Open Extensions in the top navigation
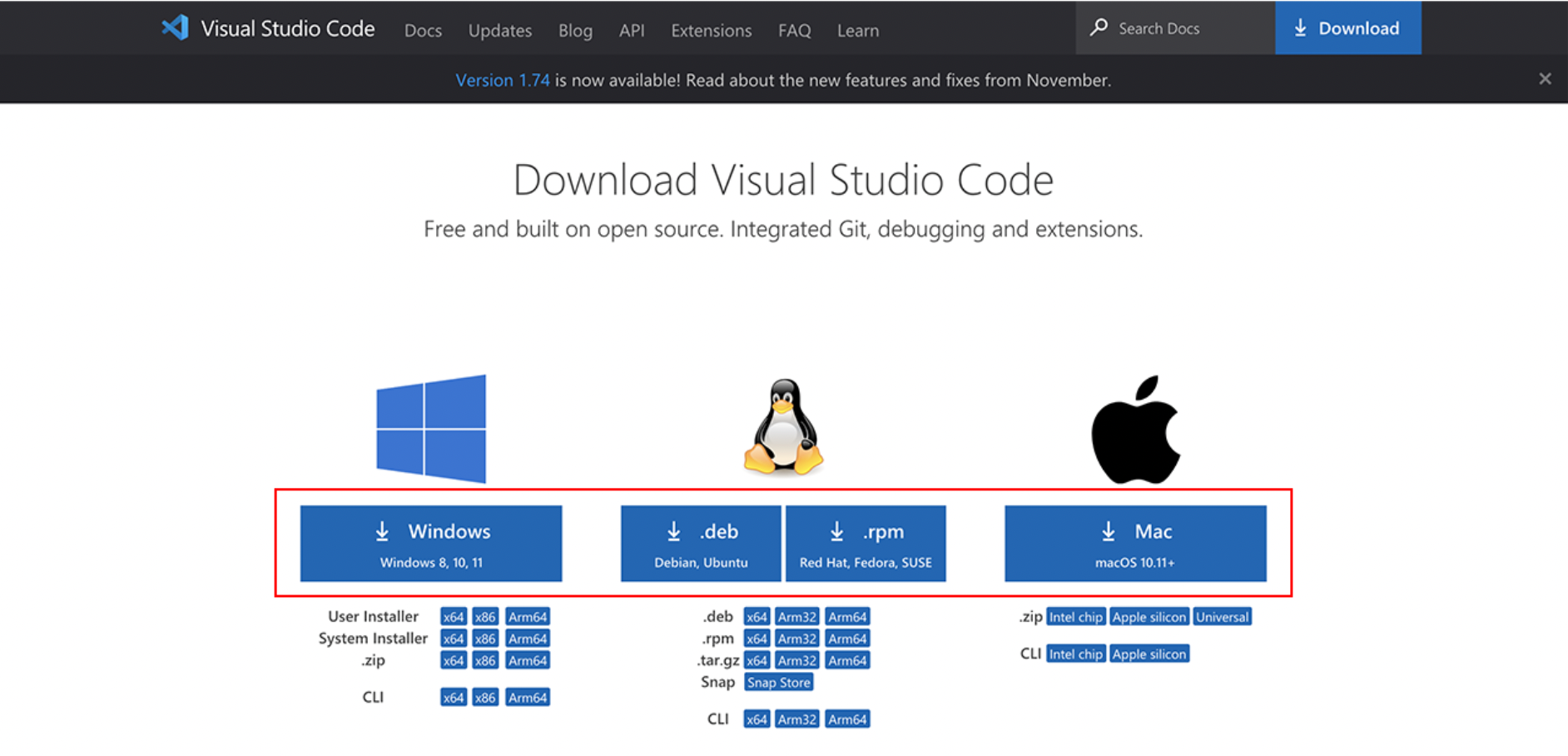 point(711,30)
